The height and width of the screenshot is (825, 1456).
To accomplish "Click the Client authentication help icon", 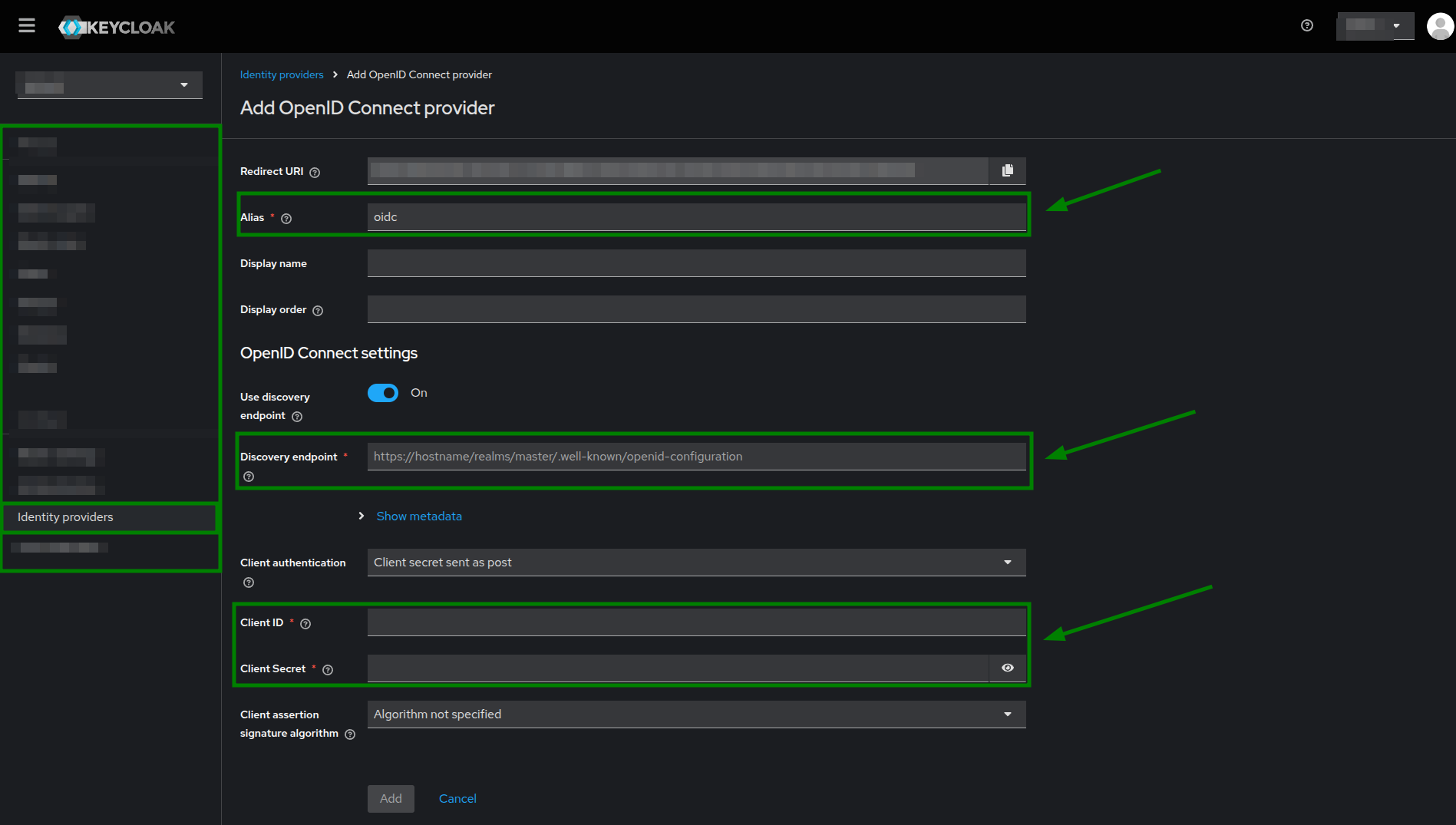I will 248,582.
